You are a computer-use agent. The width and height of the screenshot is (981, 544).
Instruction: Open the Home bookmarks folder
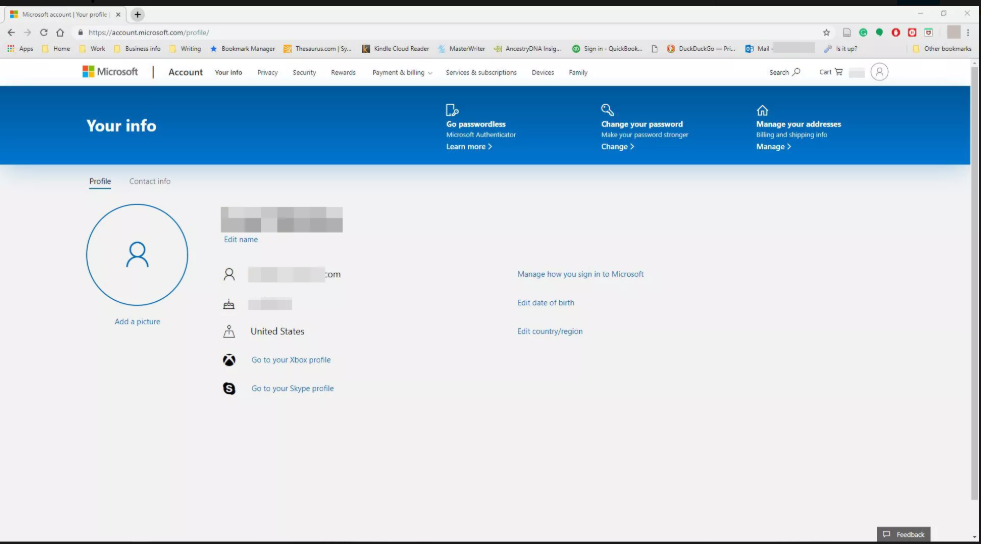(56, 48)
